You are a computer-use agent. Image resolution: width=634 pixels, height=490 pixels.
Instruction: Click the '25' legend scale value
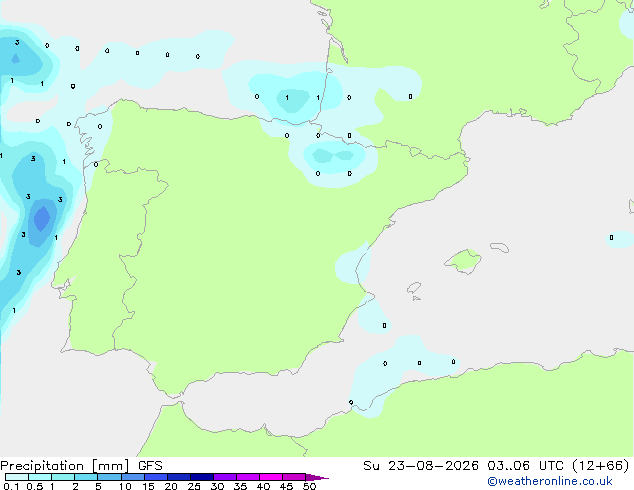194,486
